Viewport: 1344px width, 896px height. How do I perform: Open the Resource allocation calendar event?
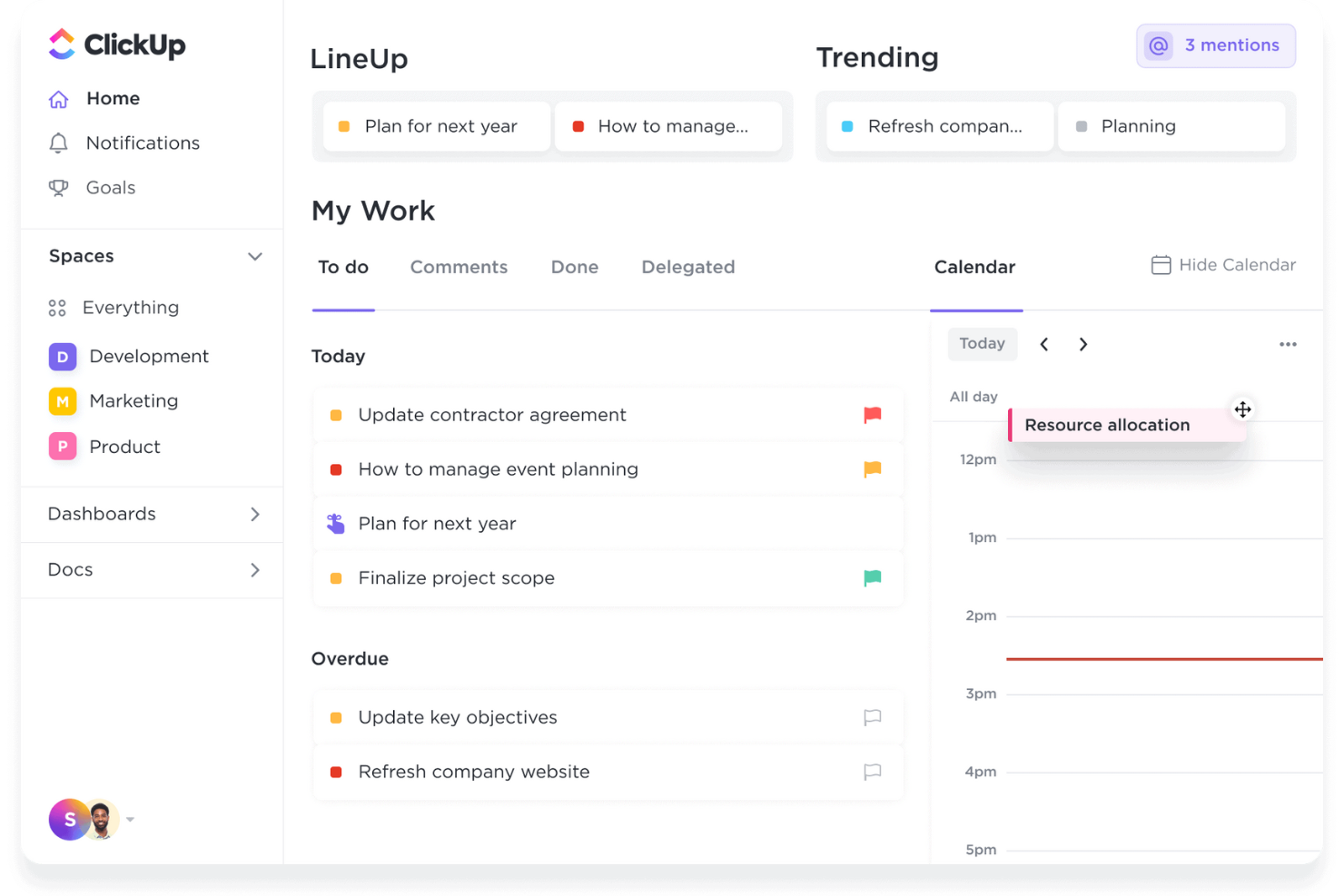(x=1127, y=425)
